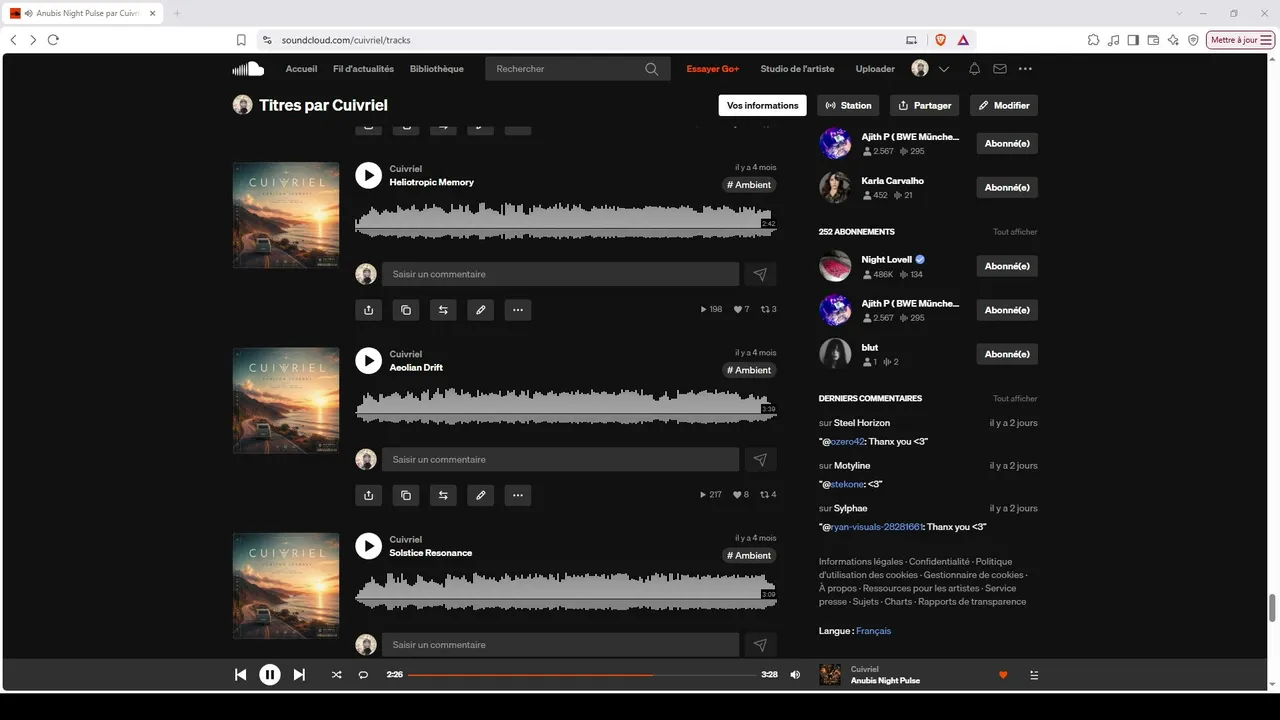Viewport: 1280px width, 720px height.
Task: Open the Solstice Resonance cover artwork
Action: click(286, 586)
